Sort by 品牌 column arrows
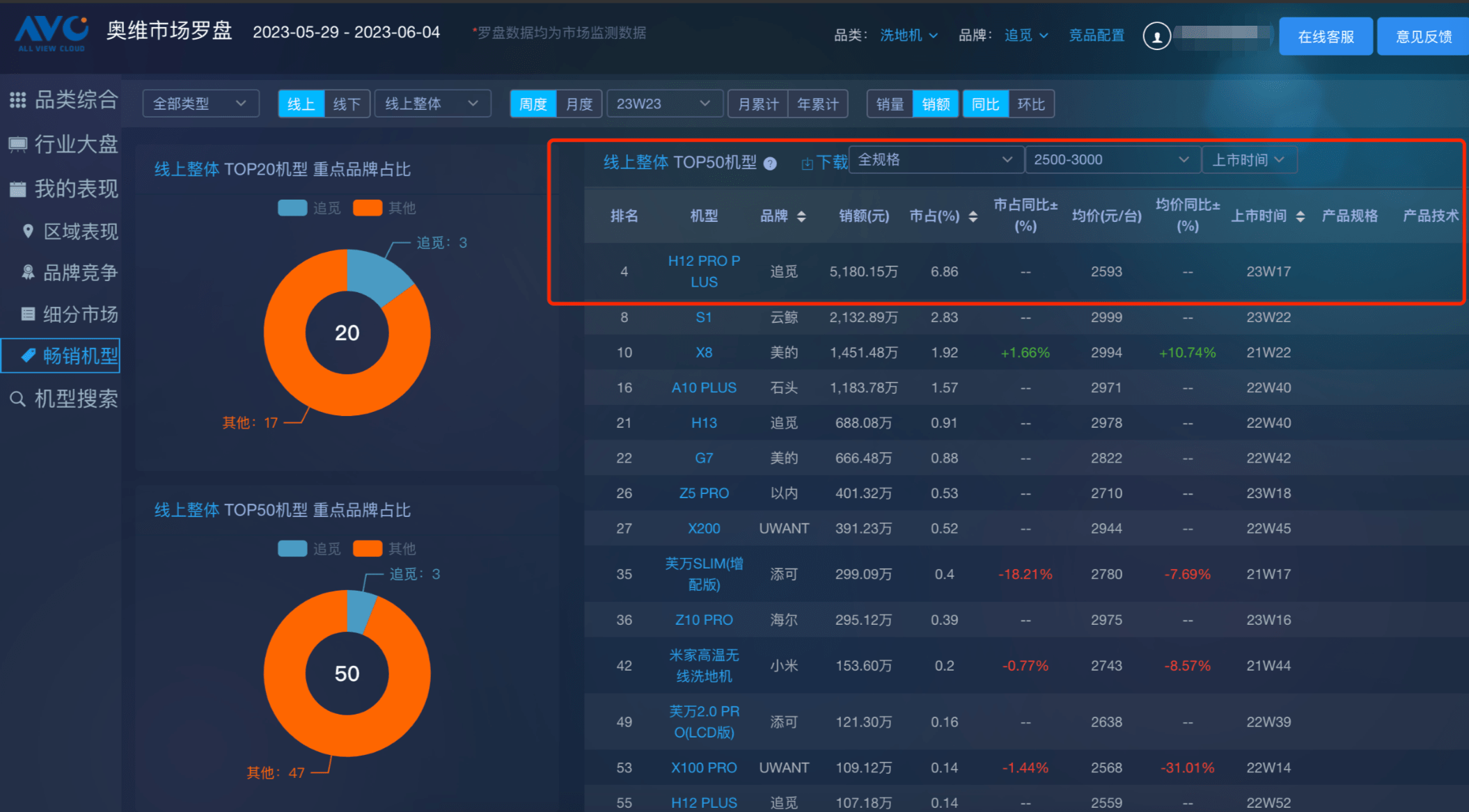 (801, 216)
